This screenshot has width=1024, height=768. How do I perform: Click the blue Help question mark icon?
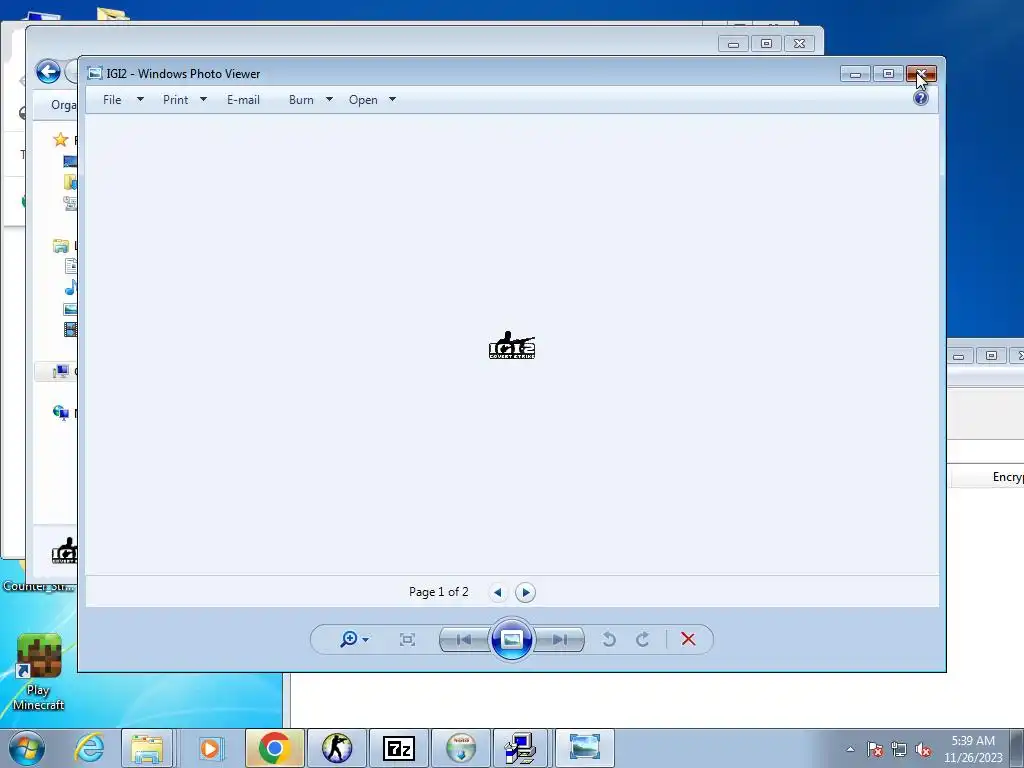(x=921, y=98)
